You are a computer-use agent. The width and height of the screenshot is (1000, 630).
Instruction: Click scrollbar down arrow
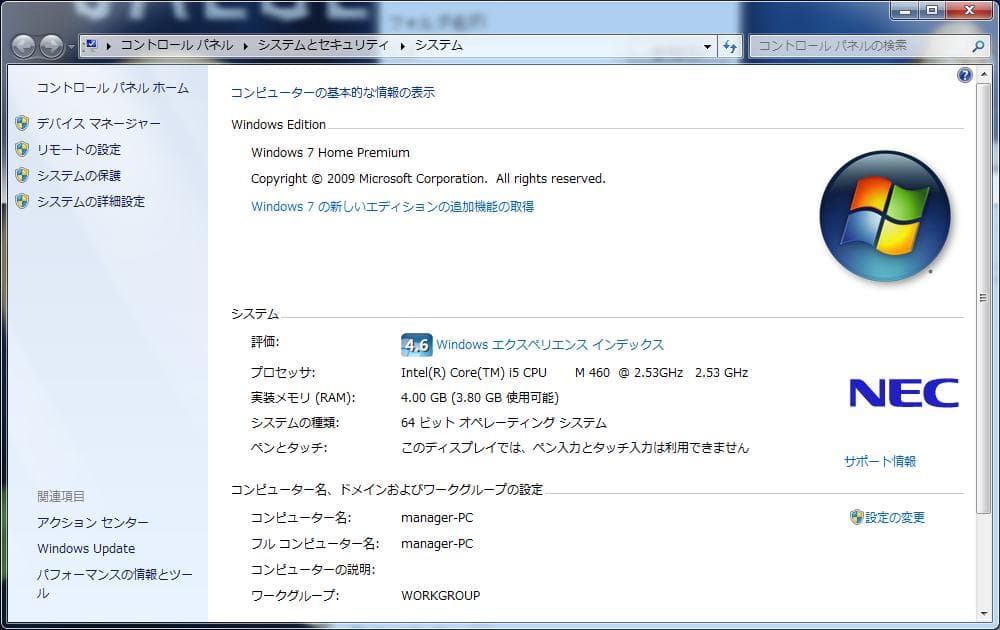pyautogui.click(x=983, y=613)
